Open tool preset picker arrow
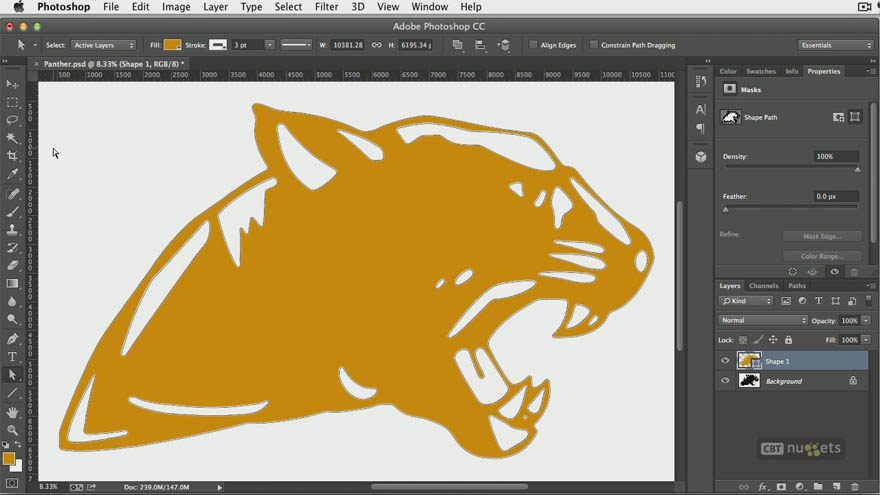The image size is (880, 495). [35, 45]
